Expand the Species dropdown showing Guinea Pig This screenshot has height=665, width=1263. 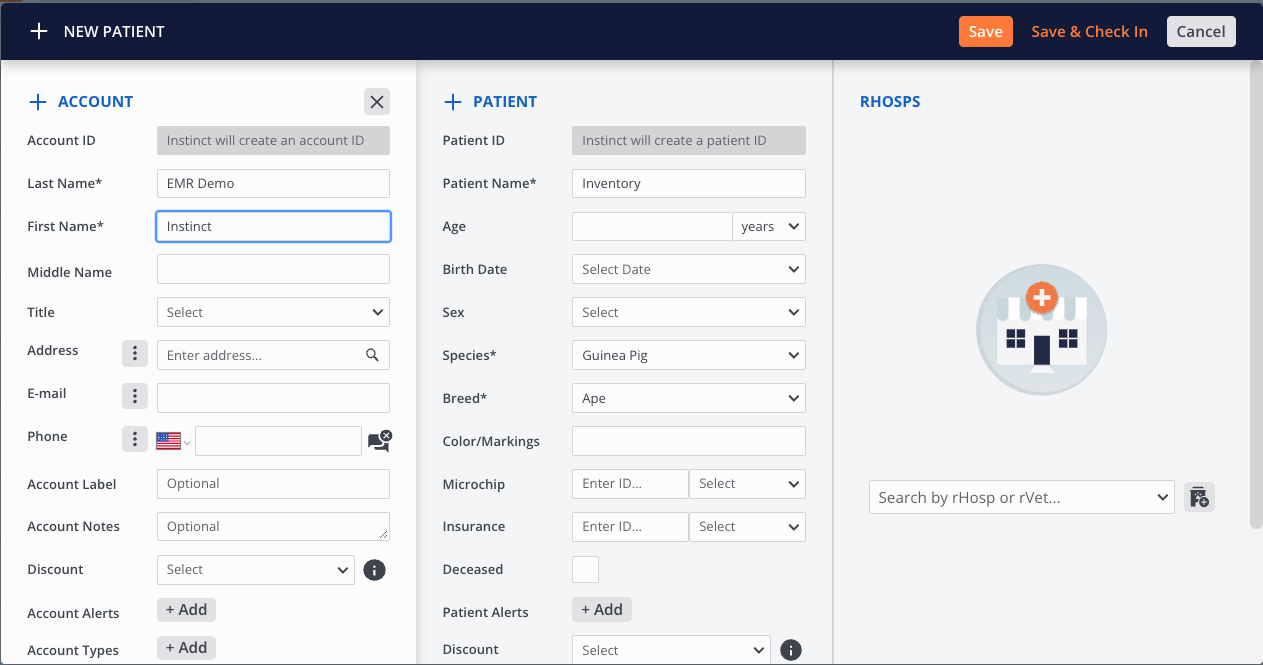tap(688, 355)
